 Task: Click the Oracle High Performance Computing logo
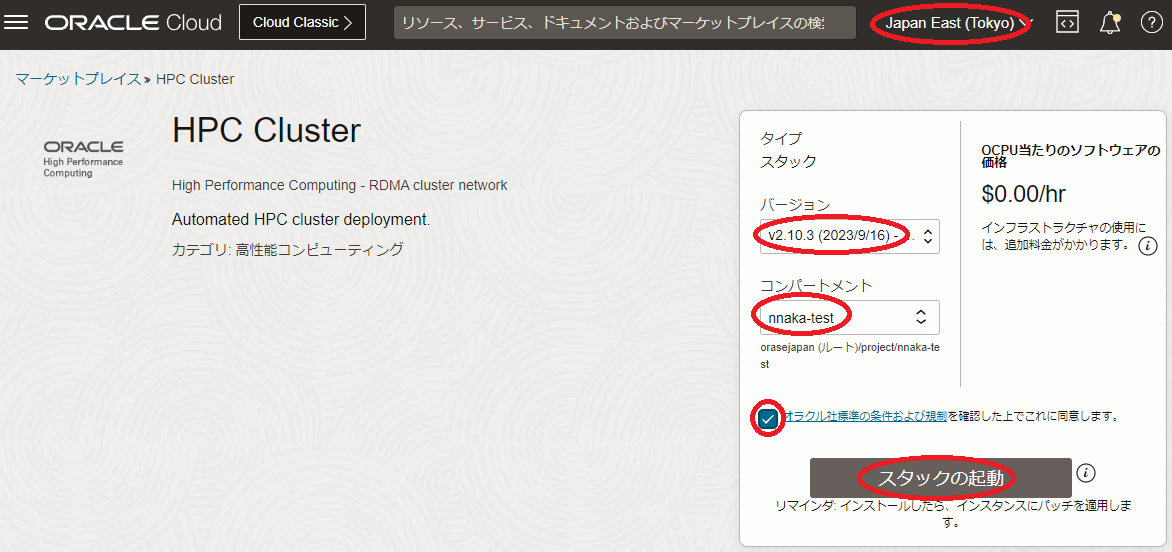click(83, 159)
